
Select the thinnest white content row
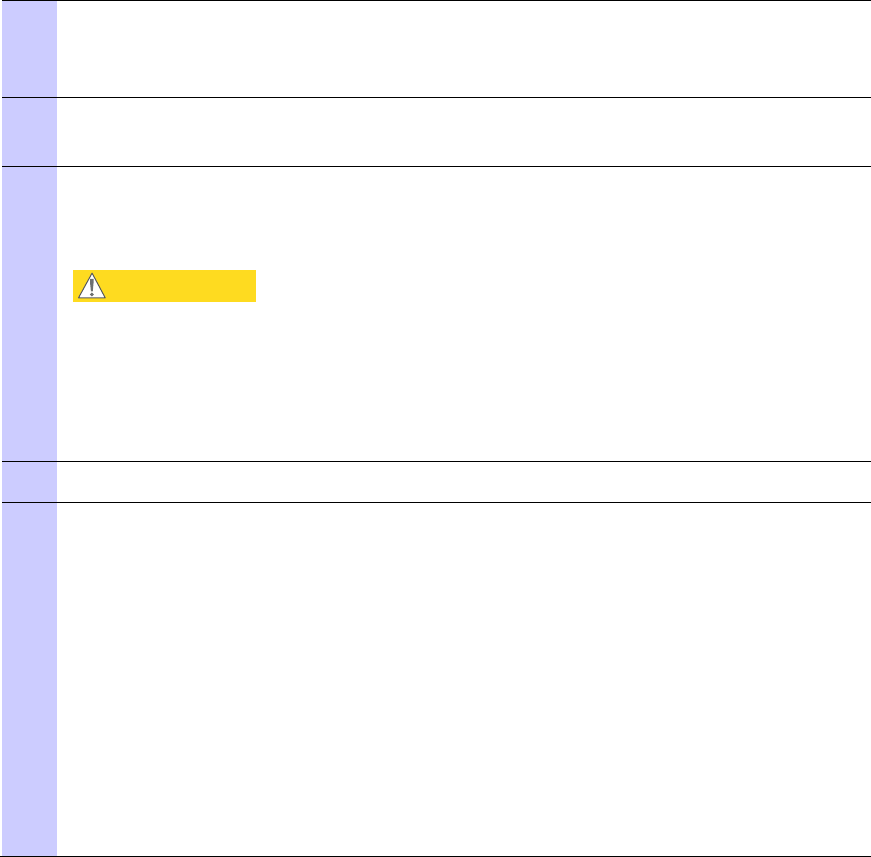click(x=464, y=482)
